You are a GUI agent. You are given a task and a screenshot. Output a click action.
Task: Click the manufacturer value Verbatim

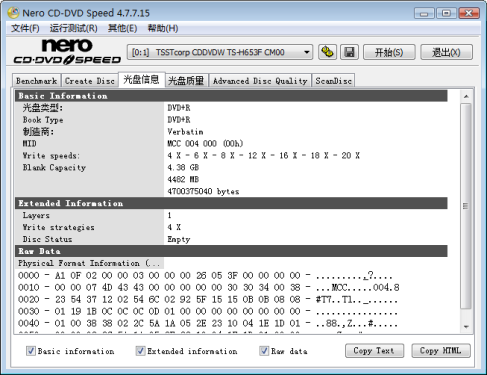point(185,132)
